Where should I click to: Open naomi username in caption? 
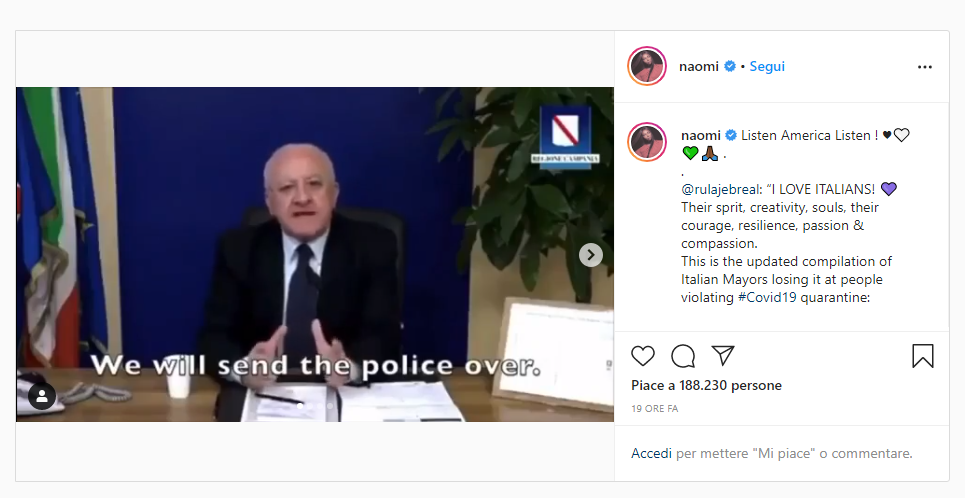701,135
